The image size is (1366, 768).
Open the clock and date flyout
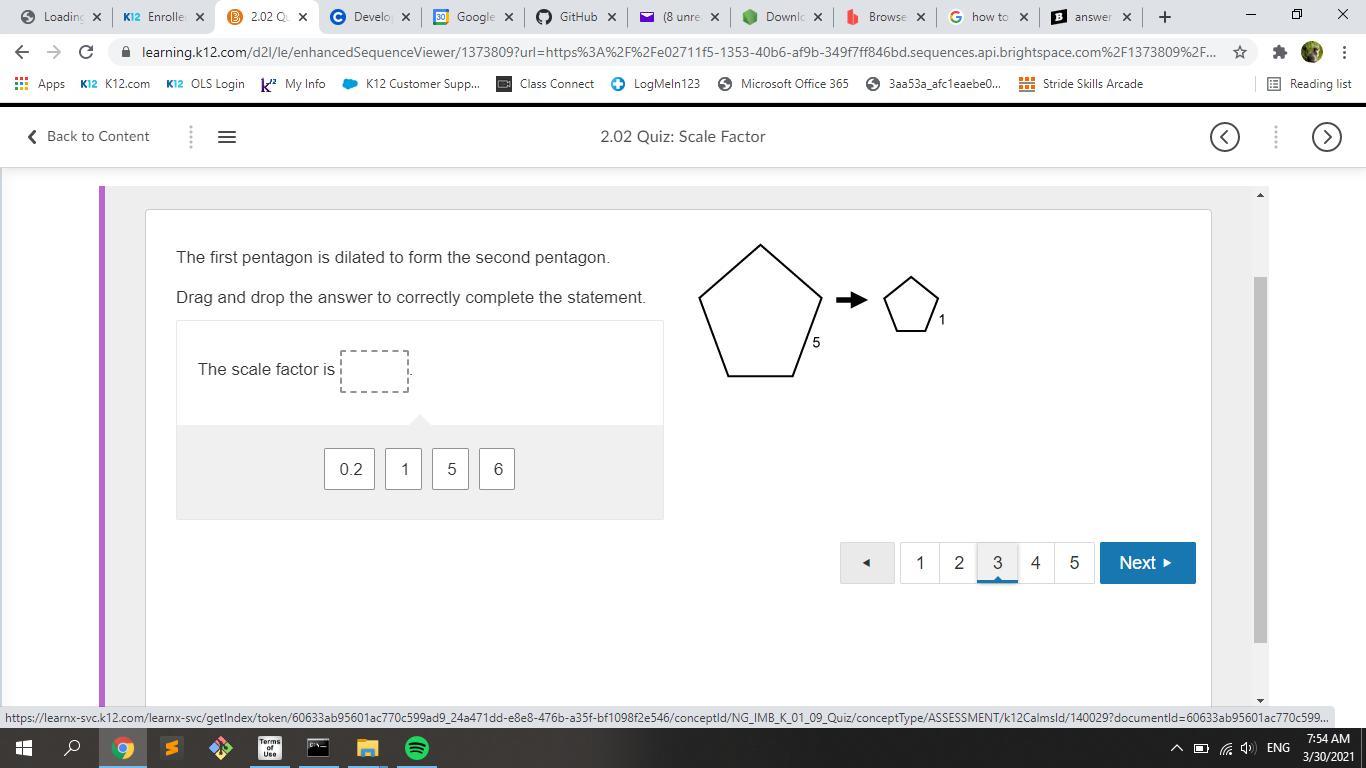pyautogui.click(x=1328, y=748)
